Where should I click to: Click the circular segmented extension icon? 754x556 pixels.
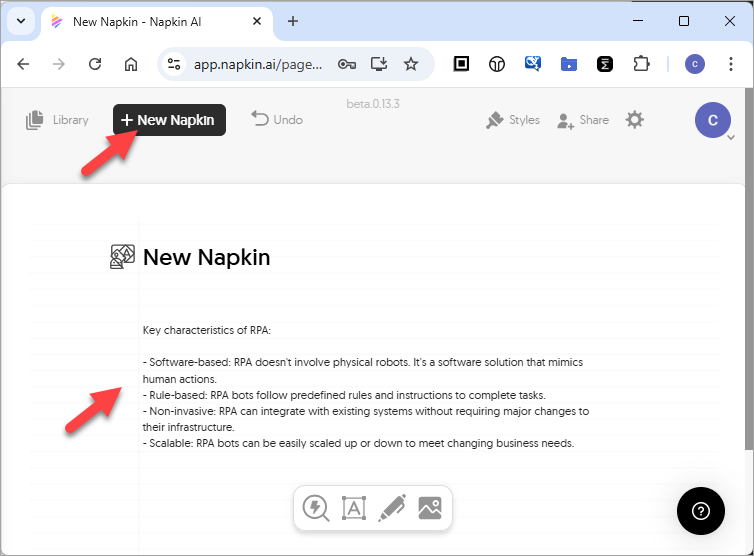tap(497, 64)
